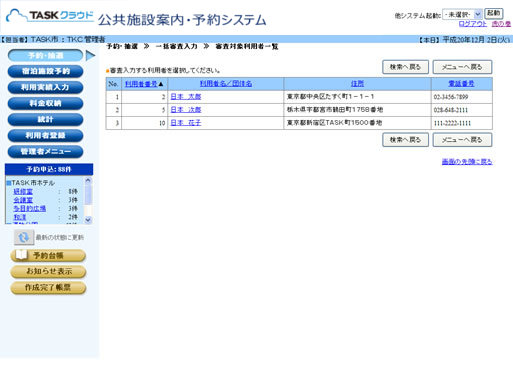Click the 画面の先頭に戻る link
Screen dimensions: 513x366
(x=467, y=162)
